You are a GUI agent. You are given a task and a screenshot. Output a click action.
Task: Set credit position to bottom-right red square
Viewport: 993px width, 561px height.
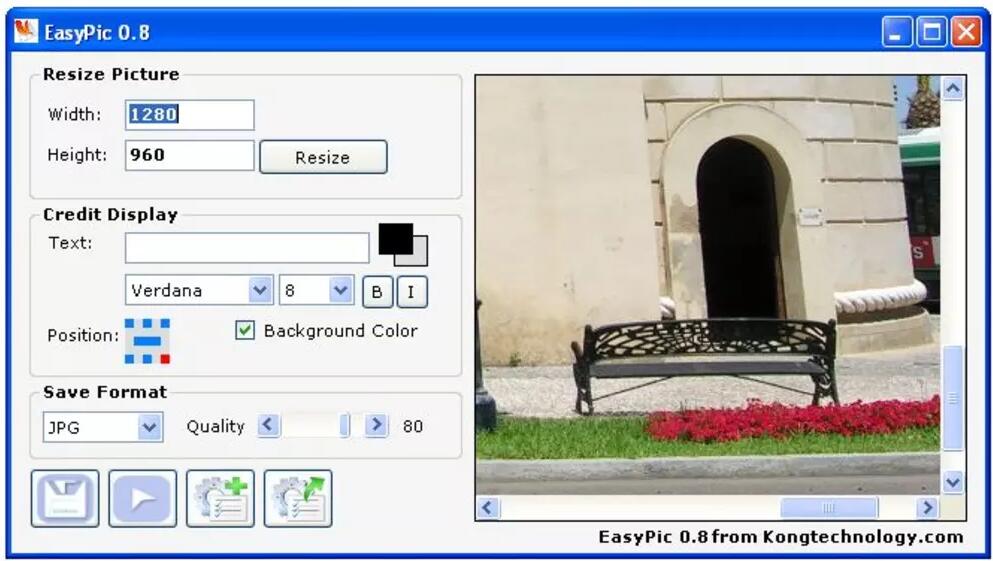point(165,359)
